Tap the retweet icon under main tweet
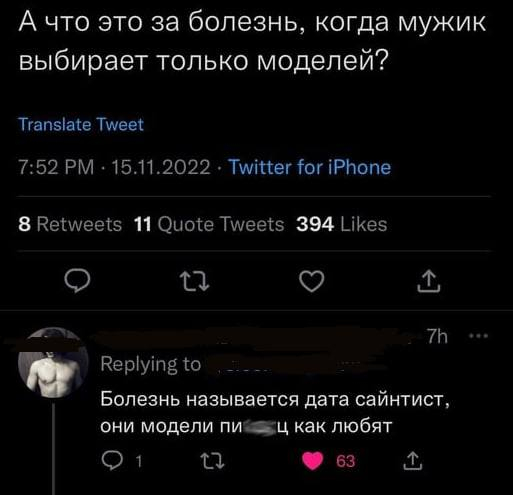Image resolution: width=513 pixels, height=495 pixels. tap(194, 281)
